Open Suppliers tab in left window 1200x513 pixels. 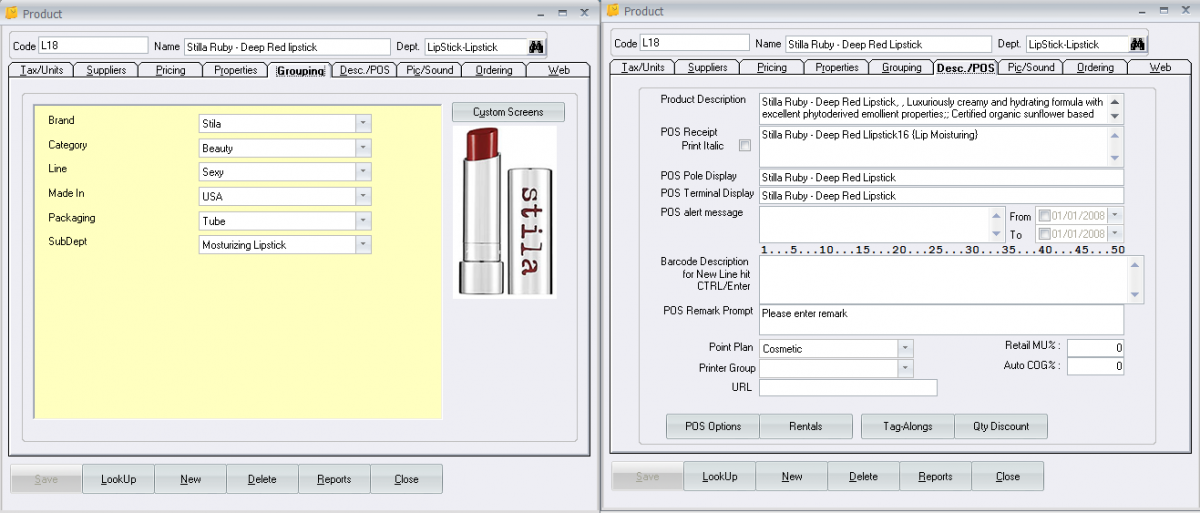[106, 70]
